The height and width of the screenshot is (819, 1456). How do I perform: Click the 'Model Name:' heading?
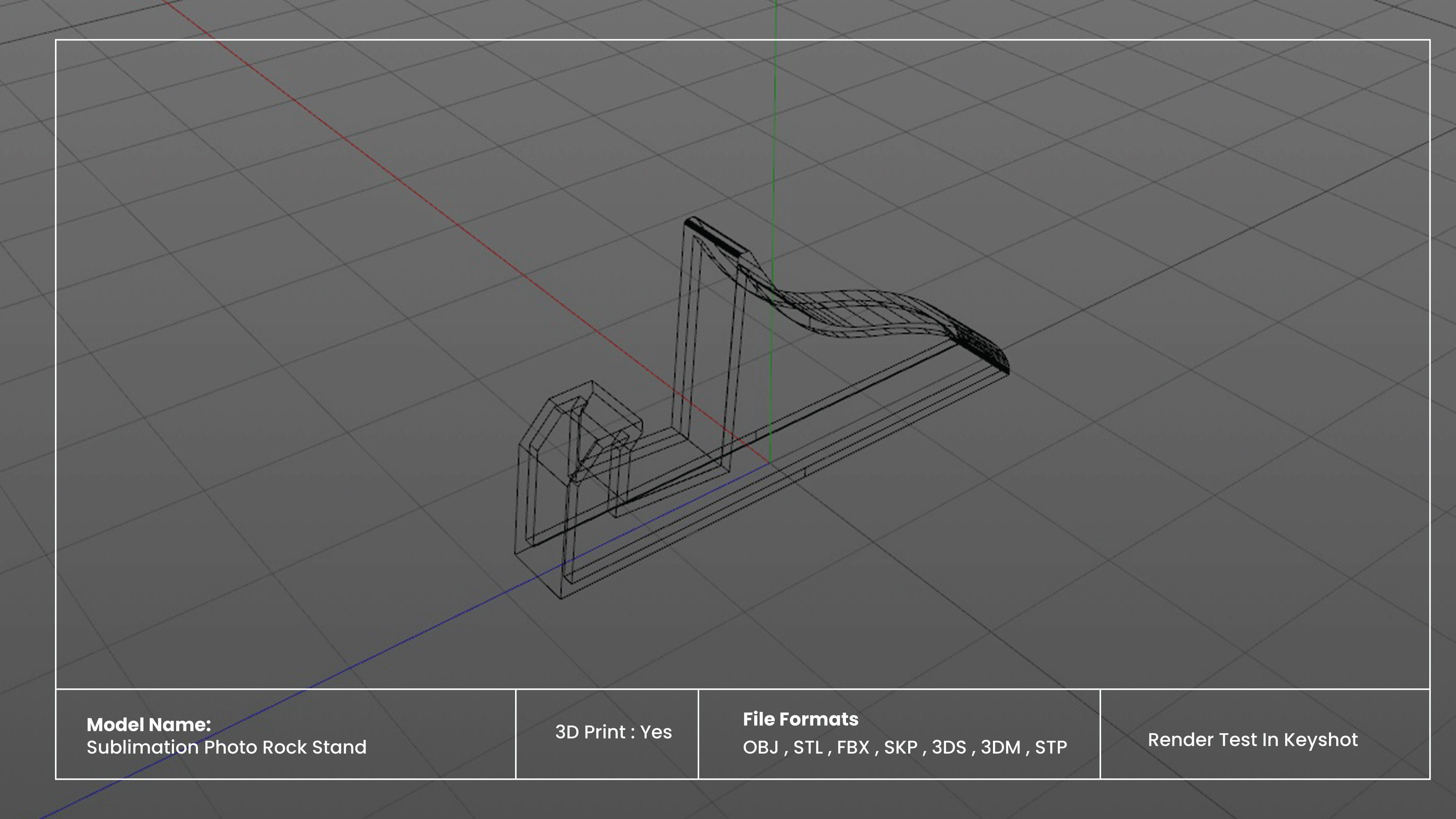(149, 725)
